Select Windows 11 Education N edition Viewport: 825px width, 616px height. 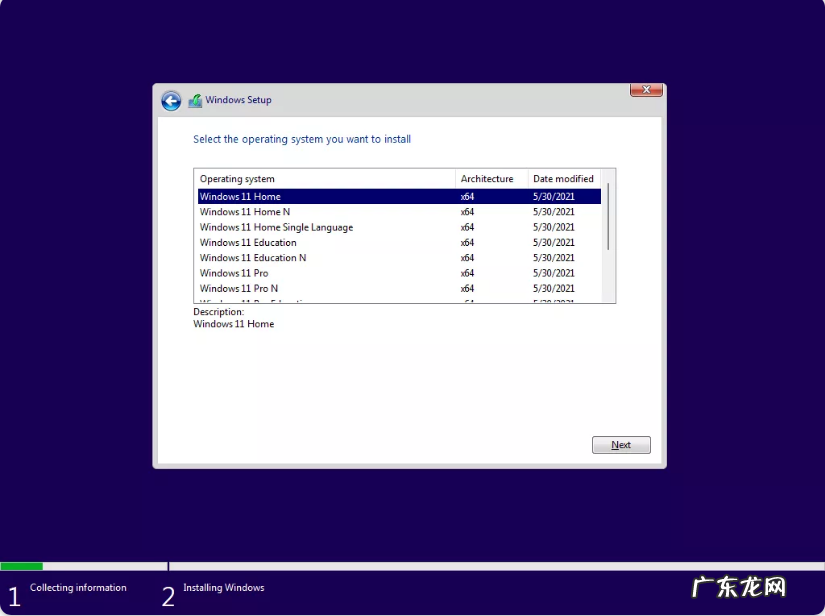(x=252, y=258)
